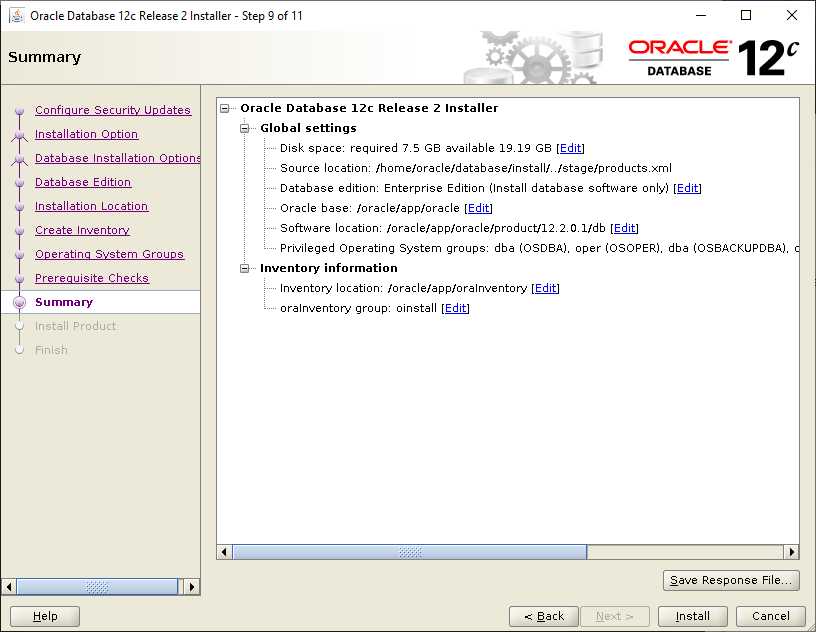Click the Configure Security Updates step bullet

(19, 110)
